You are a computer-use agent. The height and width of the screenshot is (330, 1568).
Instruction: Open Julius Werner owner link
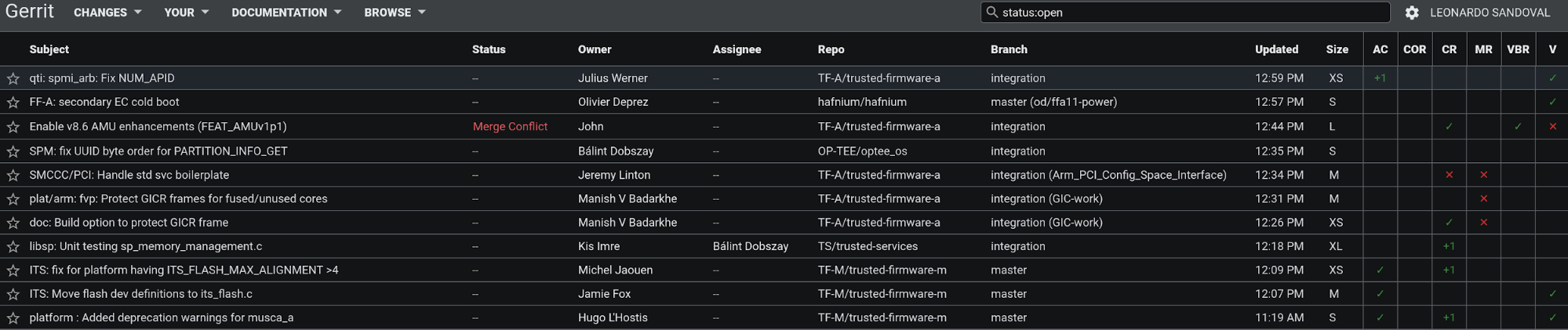[613, 78]
